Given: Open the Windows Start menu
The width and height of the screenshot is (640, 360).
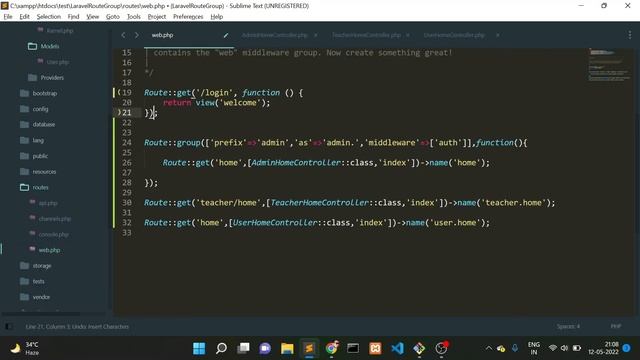Looking at the screenshot, I should pos(199,348).
